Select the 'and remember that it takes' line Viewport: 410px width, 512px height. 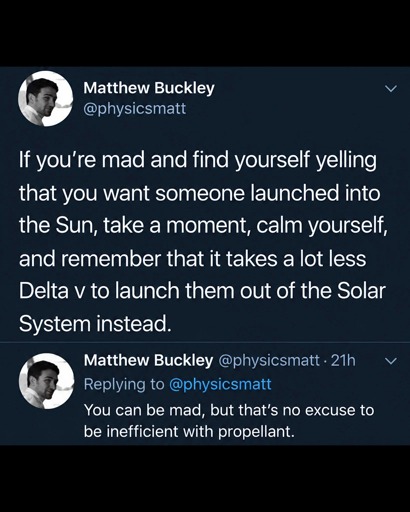pos(193,259)
